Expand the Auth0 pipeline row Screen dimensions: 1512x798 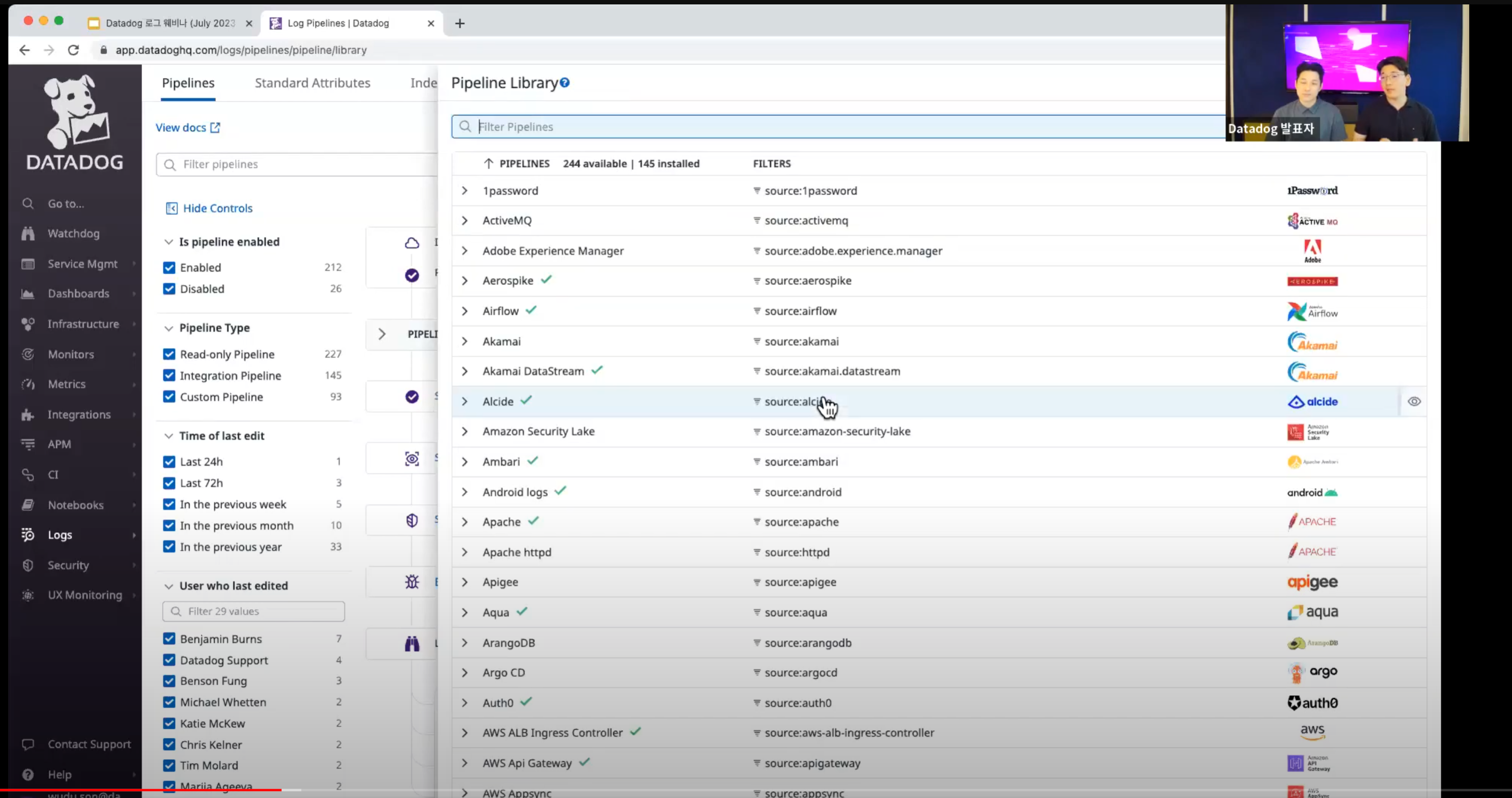(465, 703)
